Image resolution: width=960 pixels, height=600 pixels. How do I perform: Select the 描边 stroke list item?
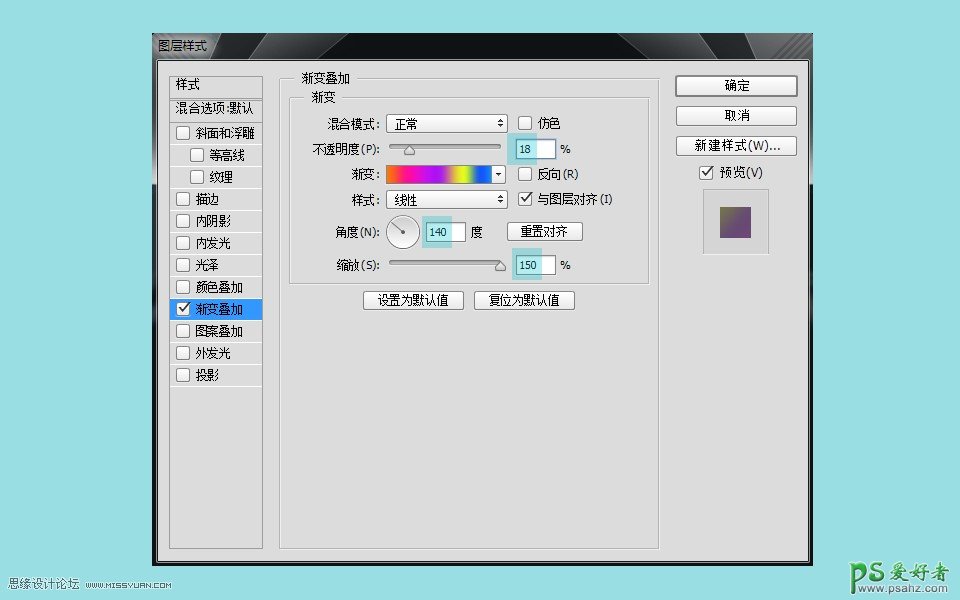click(x=207, y=199)
